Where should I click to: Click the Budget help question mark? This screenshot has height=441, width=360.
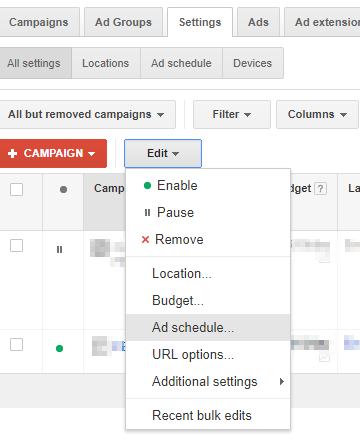pos(320,189)
